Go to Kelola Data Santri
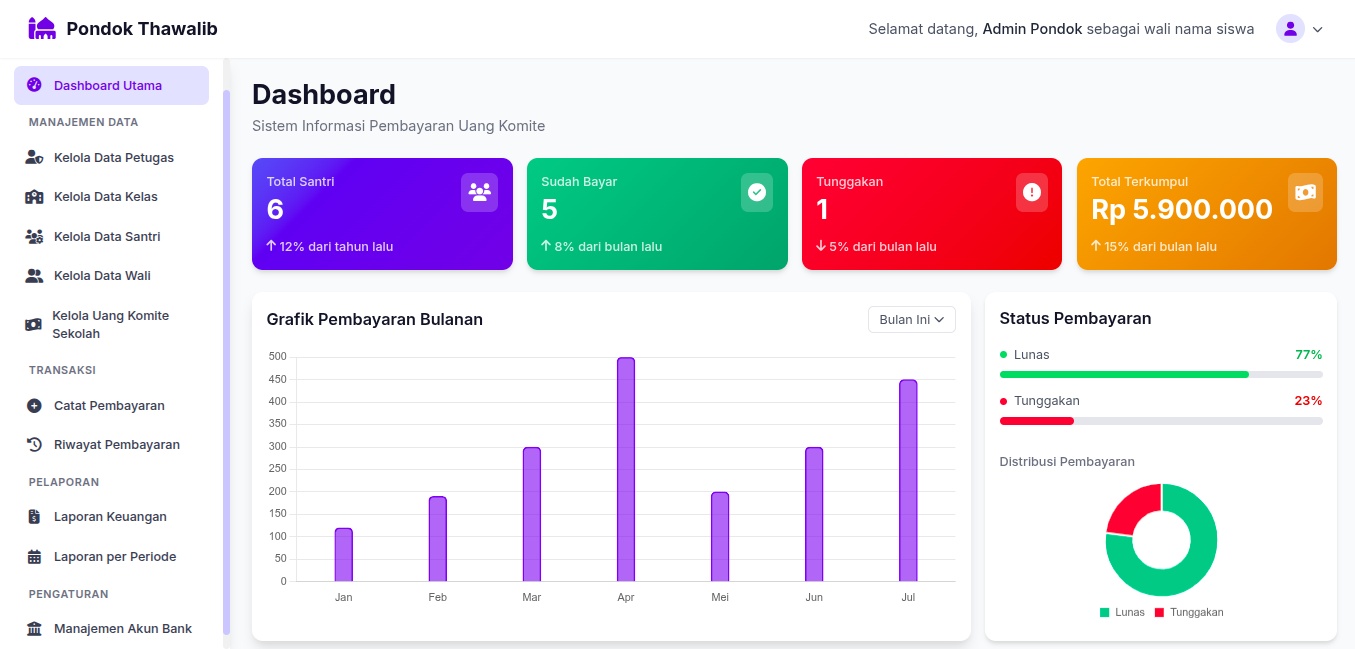The width and height of the screenshot is (1355, 649). (x=107, y=237)
